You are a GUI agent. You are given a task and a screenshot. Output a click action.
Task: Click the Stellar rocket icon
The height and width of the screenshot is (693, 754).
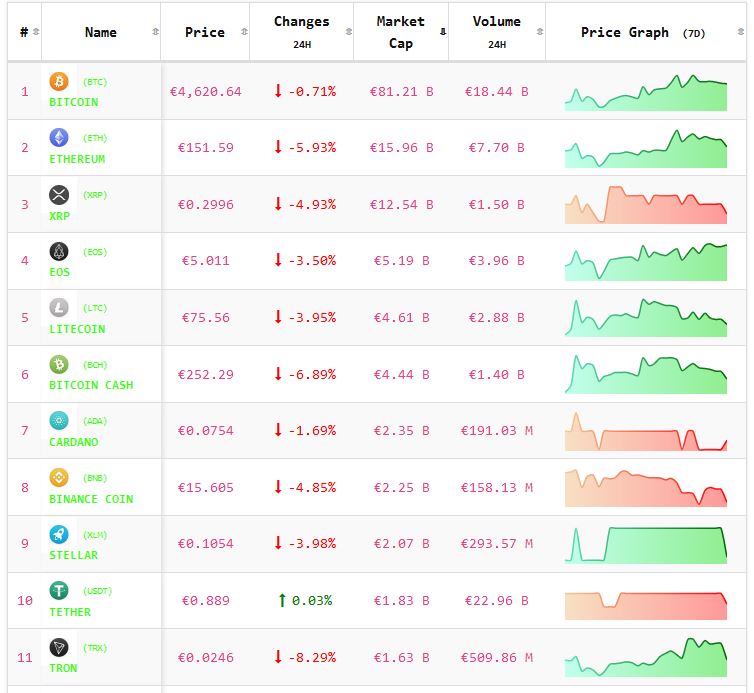click(x=59, y=534)
